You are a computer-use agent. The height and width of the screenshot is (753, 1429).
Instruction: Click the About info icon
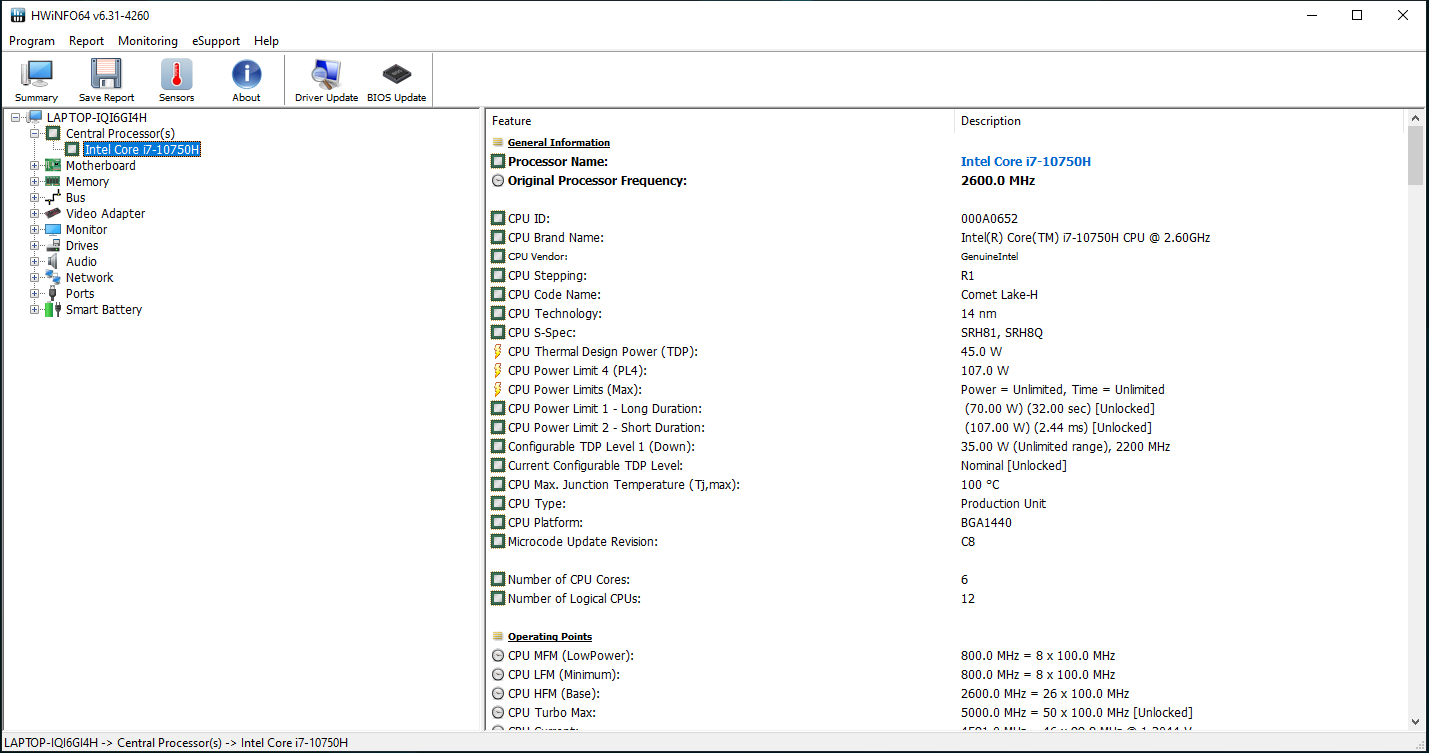[x=246, y=75]
